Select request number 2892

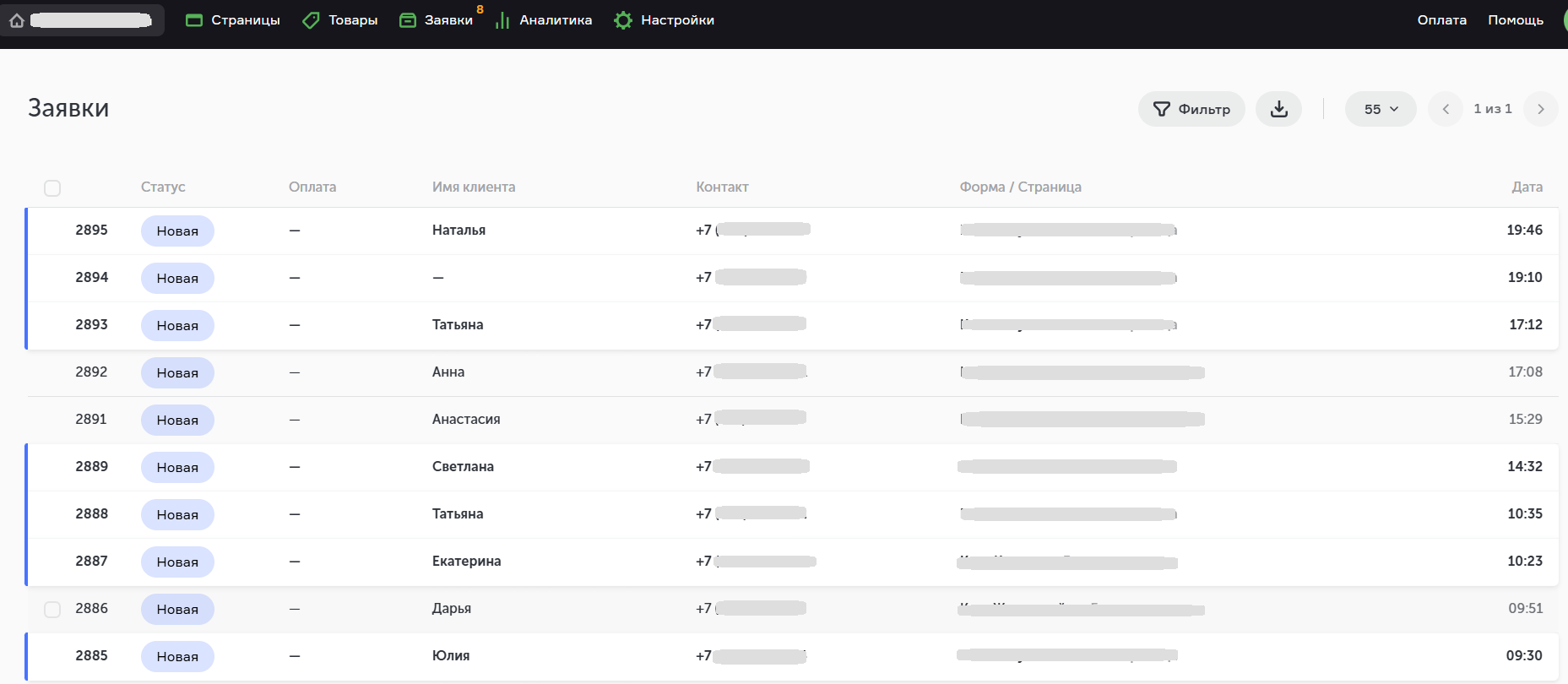pos(91,372)
